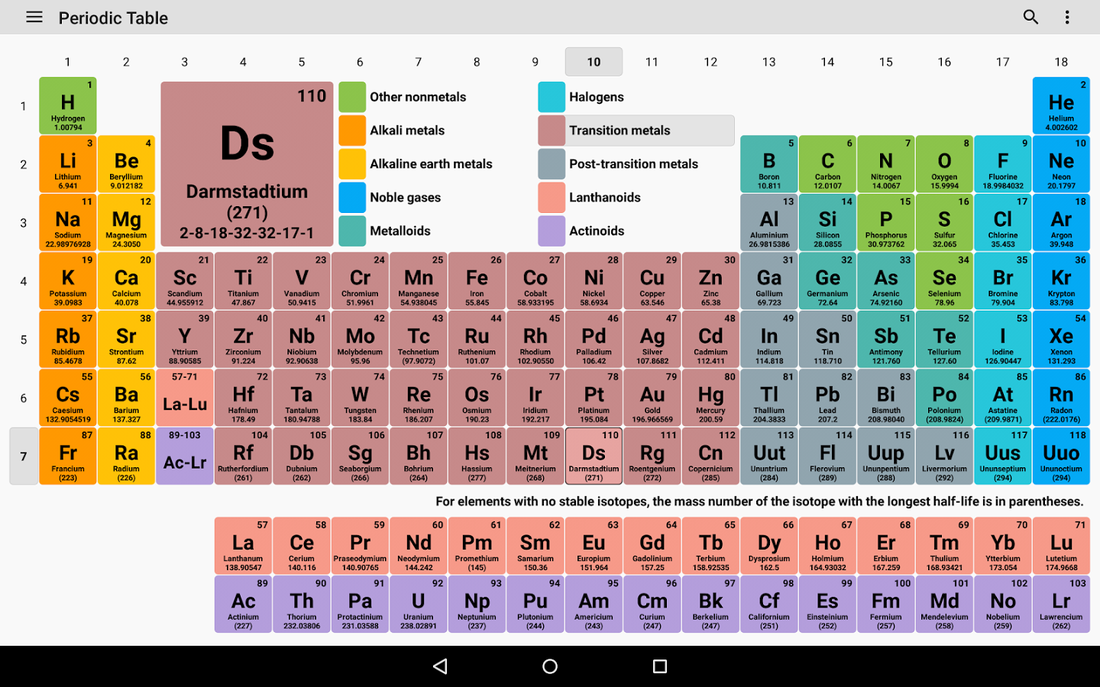Tap the Technetium (Tc) element tile

(x=418, y=340)
